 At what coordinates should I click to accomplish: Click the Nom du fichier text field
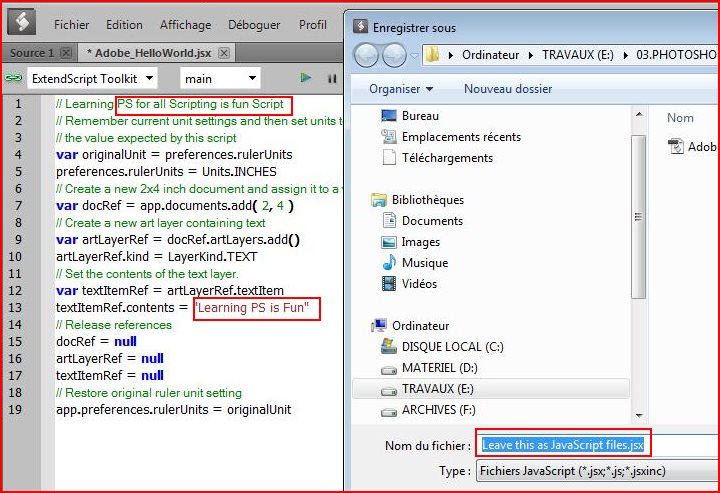(x=565, y=446)
